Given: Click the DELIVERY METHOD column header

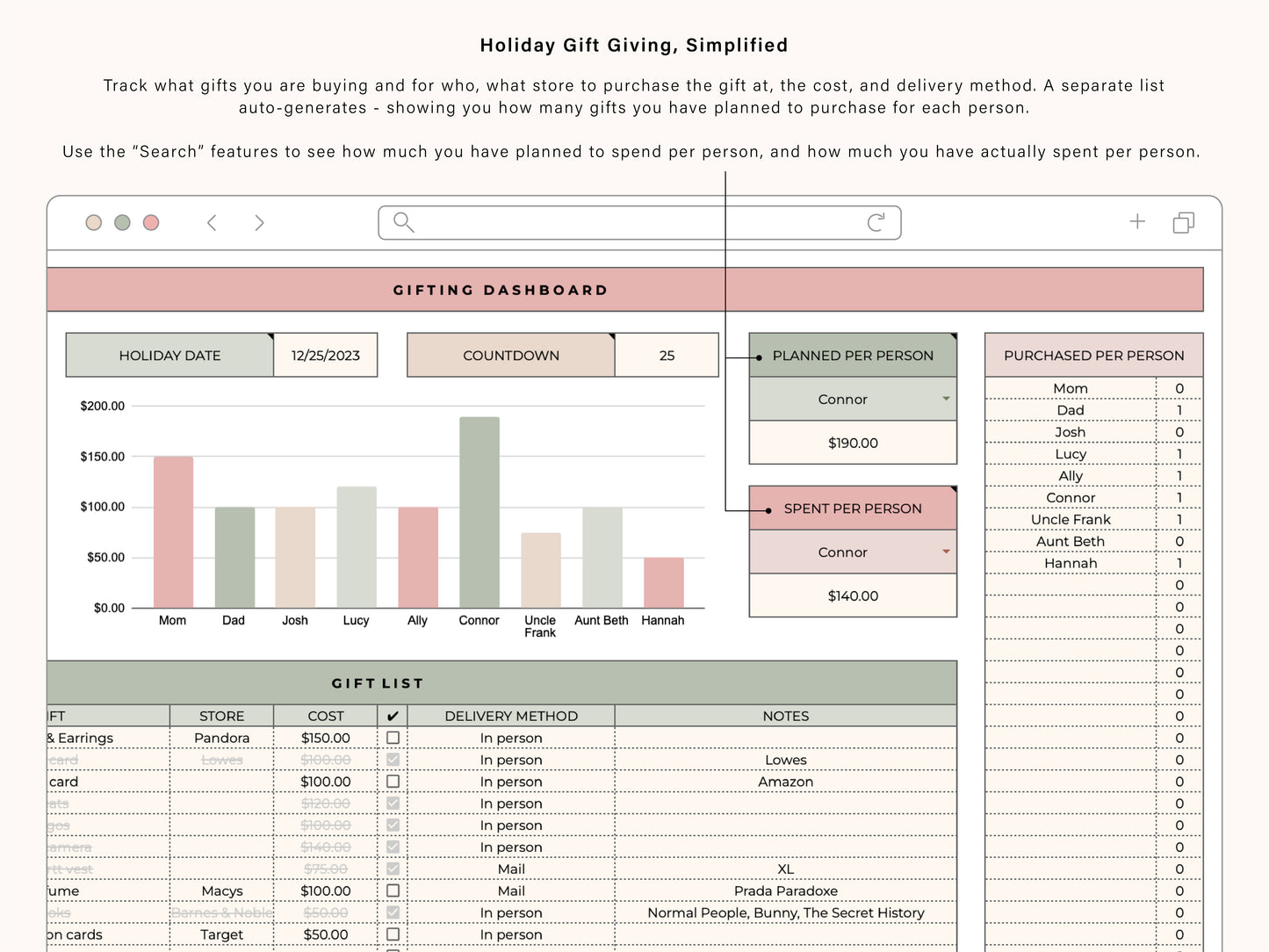Looking at the screenshot, I should [511, 716].
